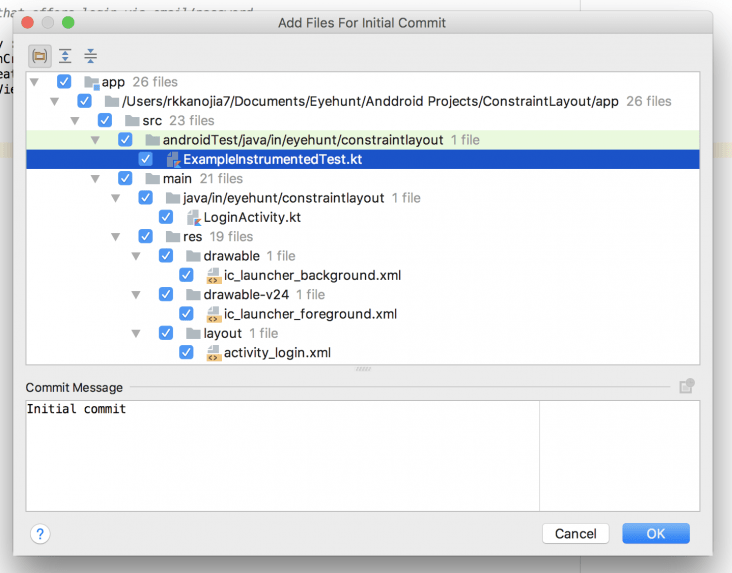Collapse the drawable tree node

pyautogui.click(x=136, y=256)
